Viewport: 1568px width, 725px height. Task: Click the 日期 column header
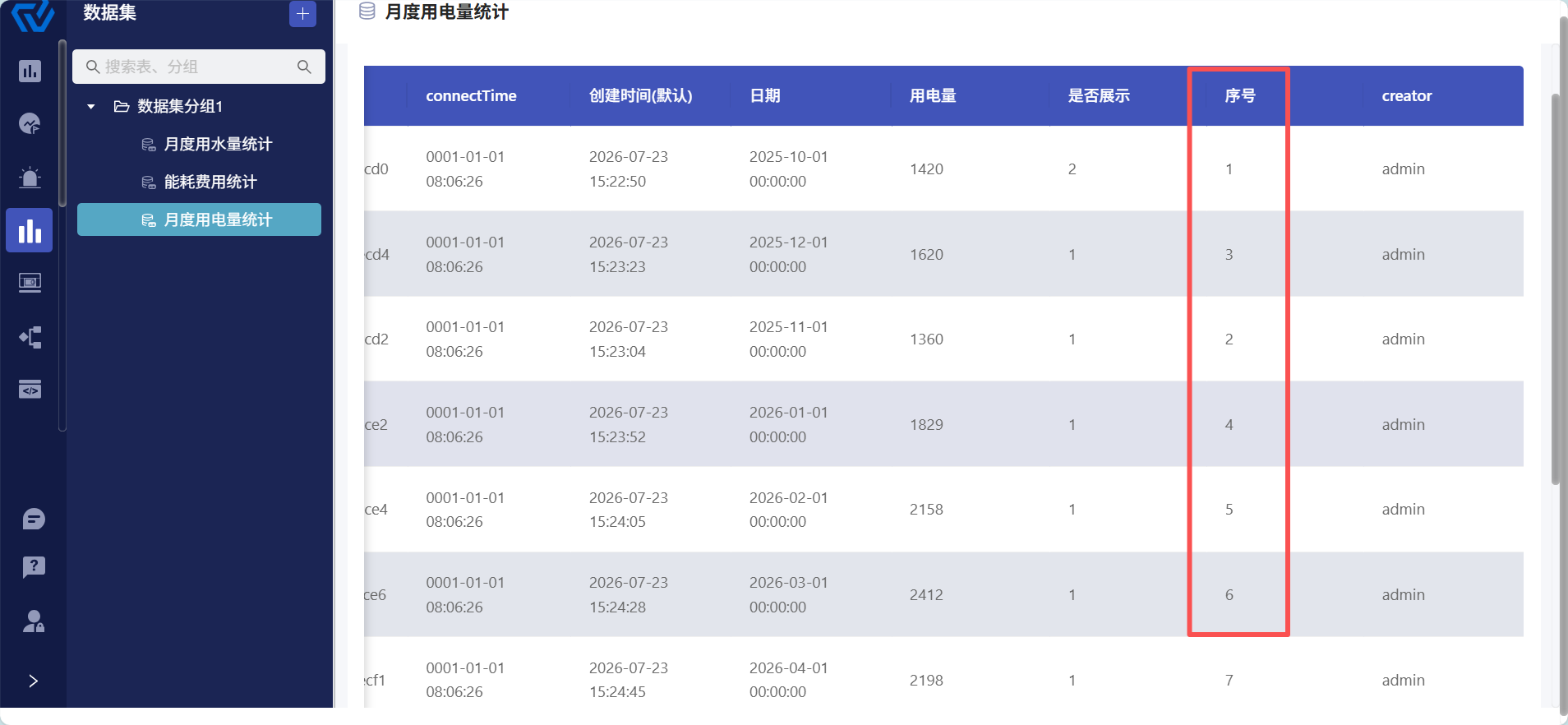[x=765, y=95]
